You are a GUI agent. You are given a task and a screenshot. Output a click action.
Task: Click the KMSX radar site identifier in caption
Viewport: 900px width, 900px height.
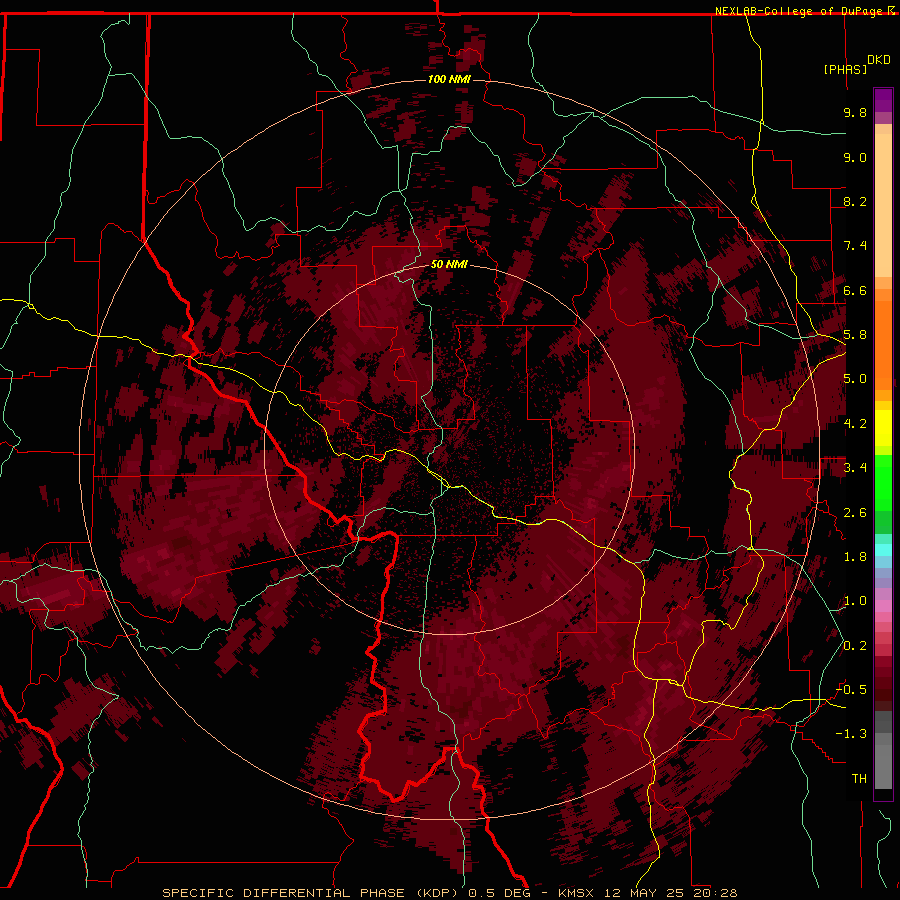pos(575,893)
